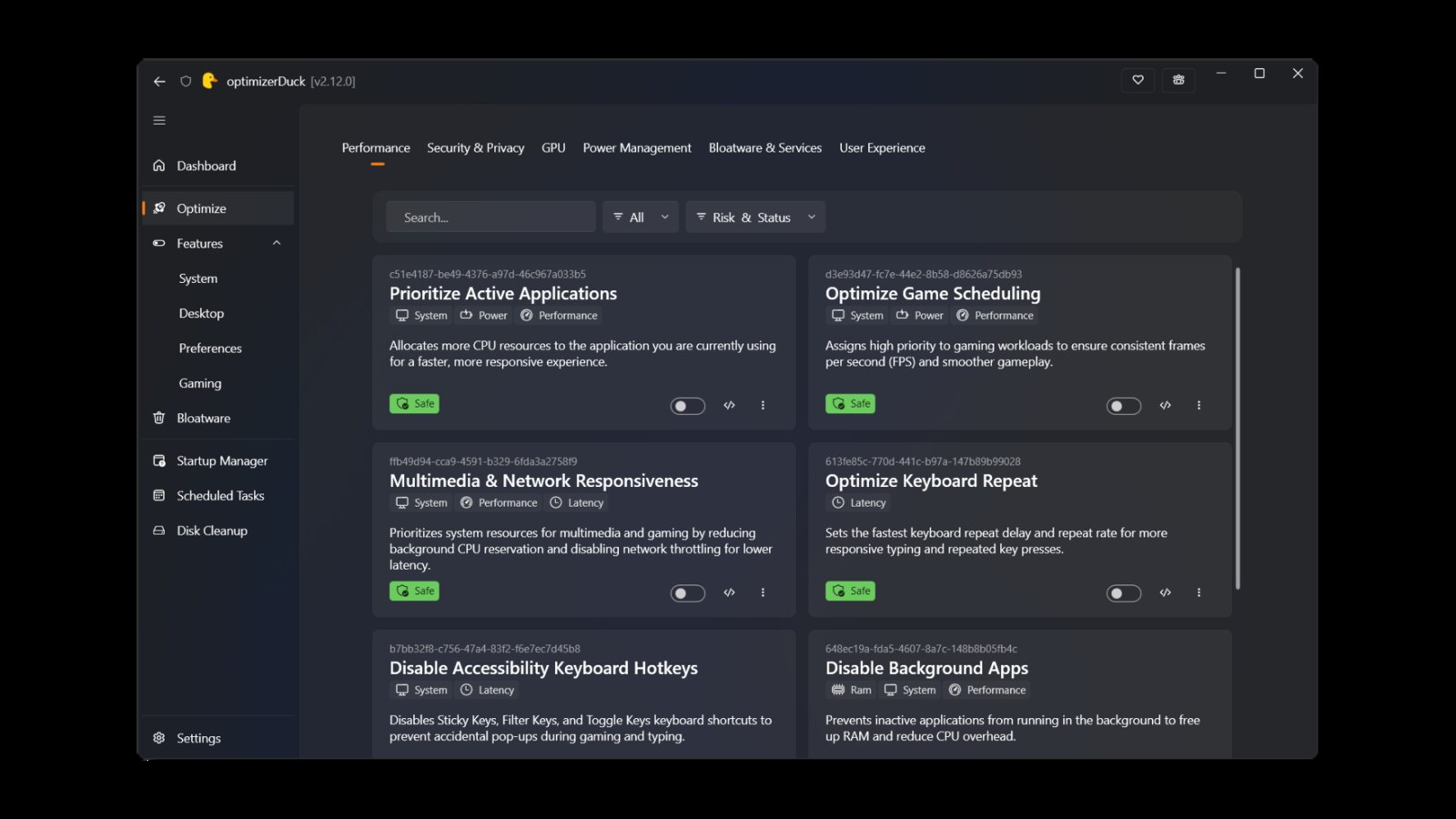Image resolution: width=1456 pixels, height=819 pixels.
Task: Click Latency tag on Disable Accessibility Keyboard Hotkeys
Action: pyautogui.click(x=487, y=690)
